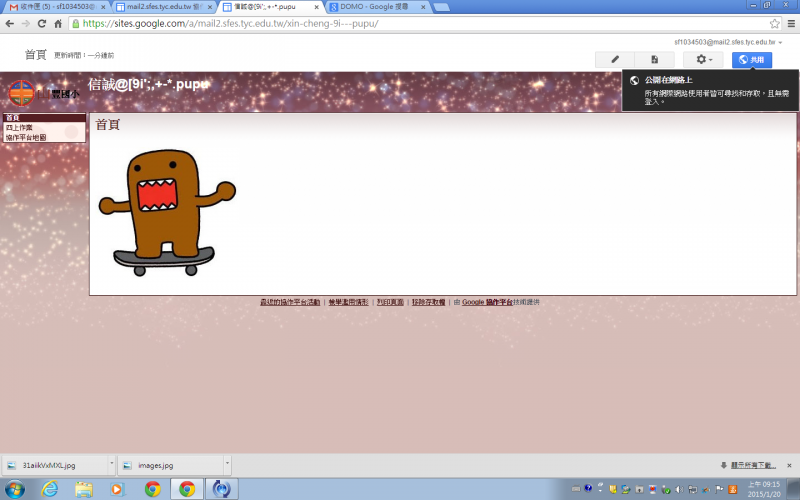Image resolution: width=800 pixels, height=500 pixels.
Task: Bookmark page with the star icon
Action: [774, 23]
